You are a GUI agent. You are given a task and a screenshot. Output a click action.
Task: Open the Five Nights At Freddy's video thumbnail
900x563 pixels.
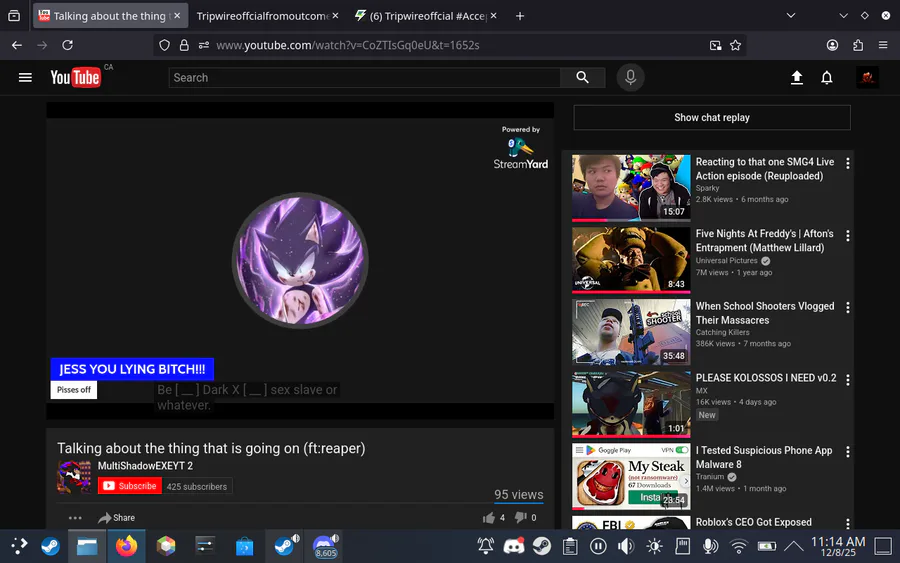[631, 260]
